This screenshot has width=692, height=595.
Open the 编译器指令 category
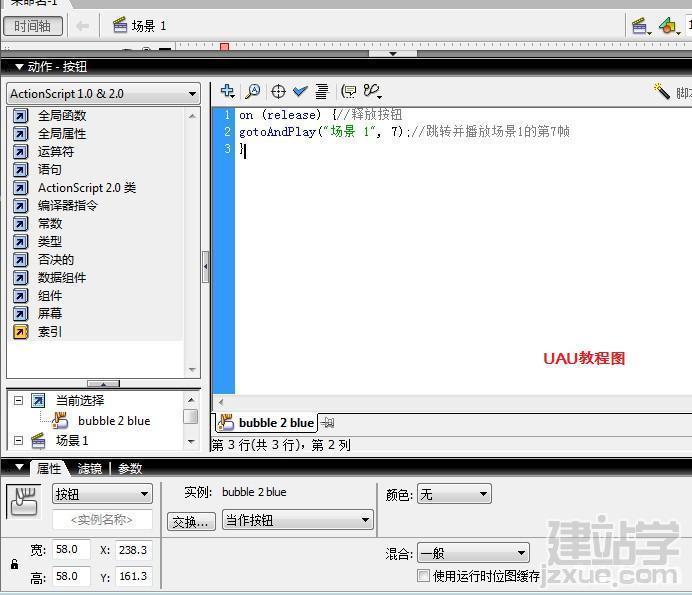click(x=68, y=206)
